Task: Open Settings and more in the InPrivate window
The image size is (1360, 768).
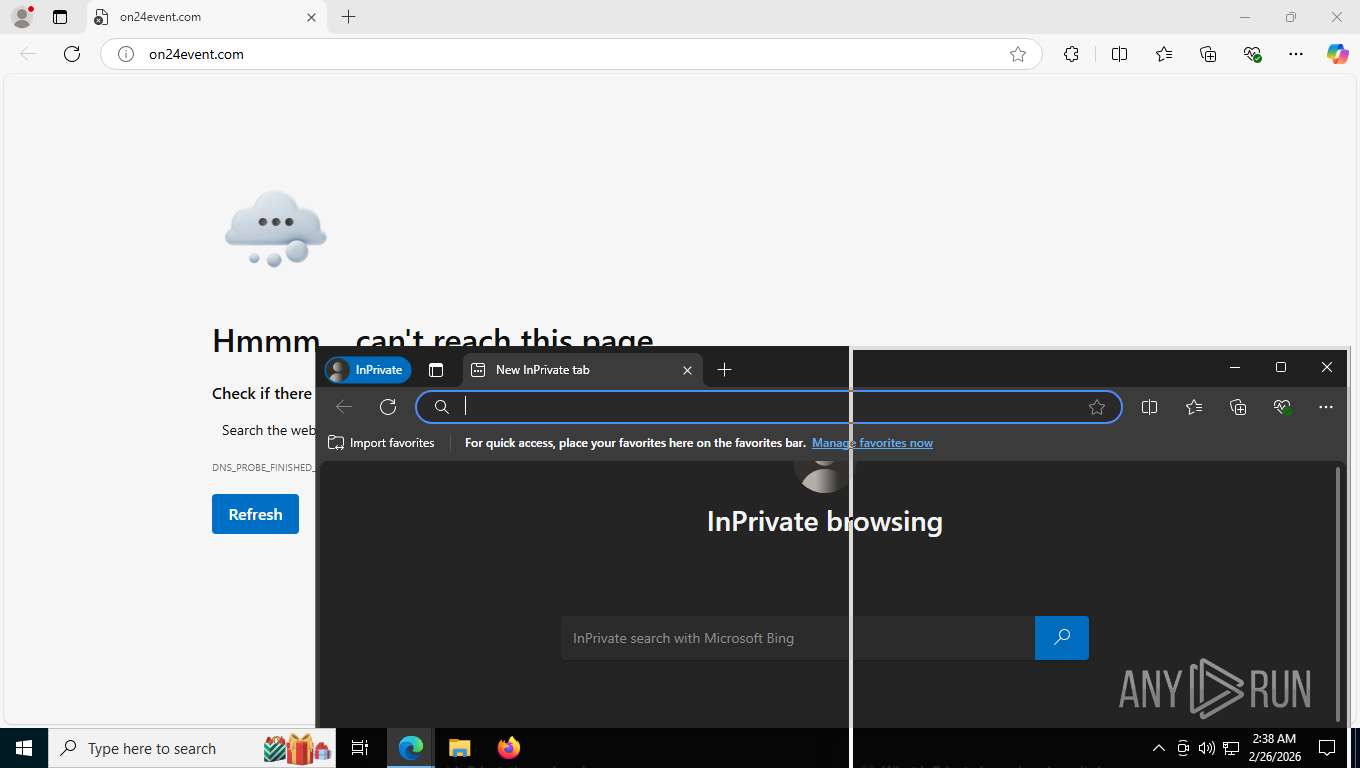Action: click(x=1326, y=407)
